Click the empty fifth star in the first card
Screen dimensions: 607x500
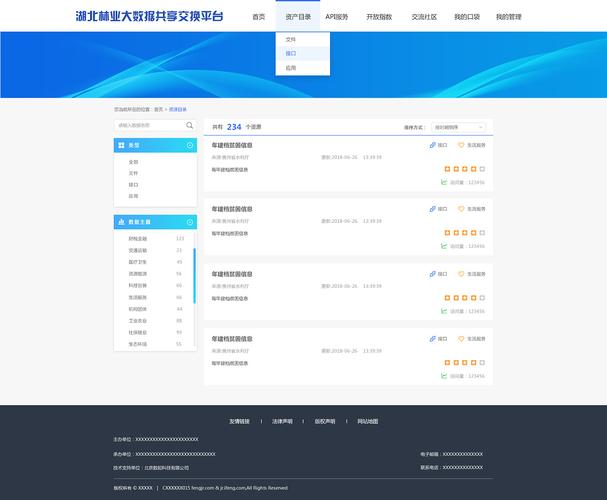[482, 169]
